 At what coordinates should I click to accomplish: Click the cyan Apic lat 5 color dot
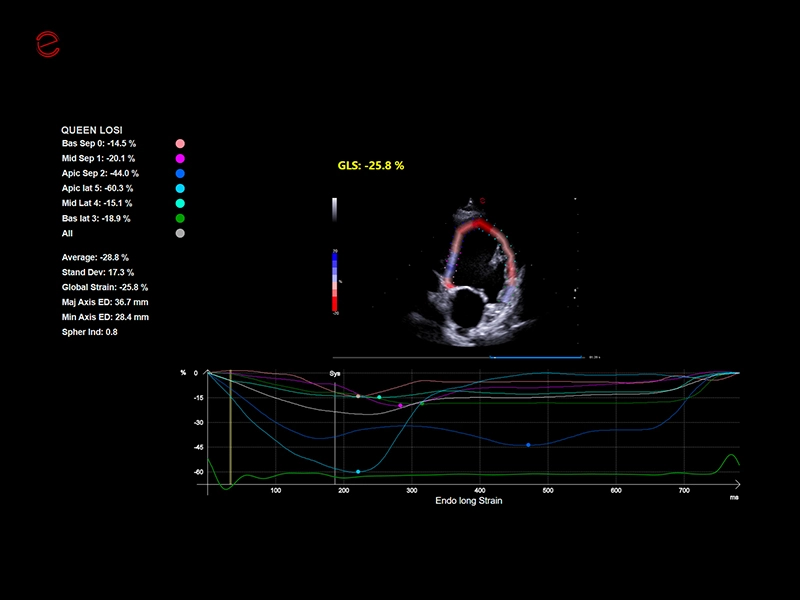(x=180, y=189)
